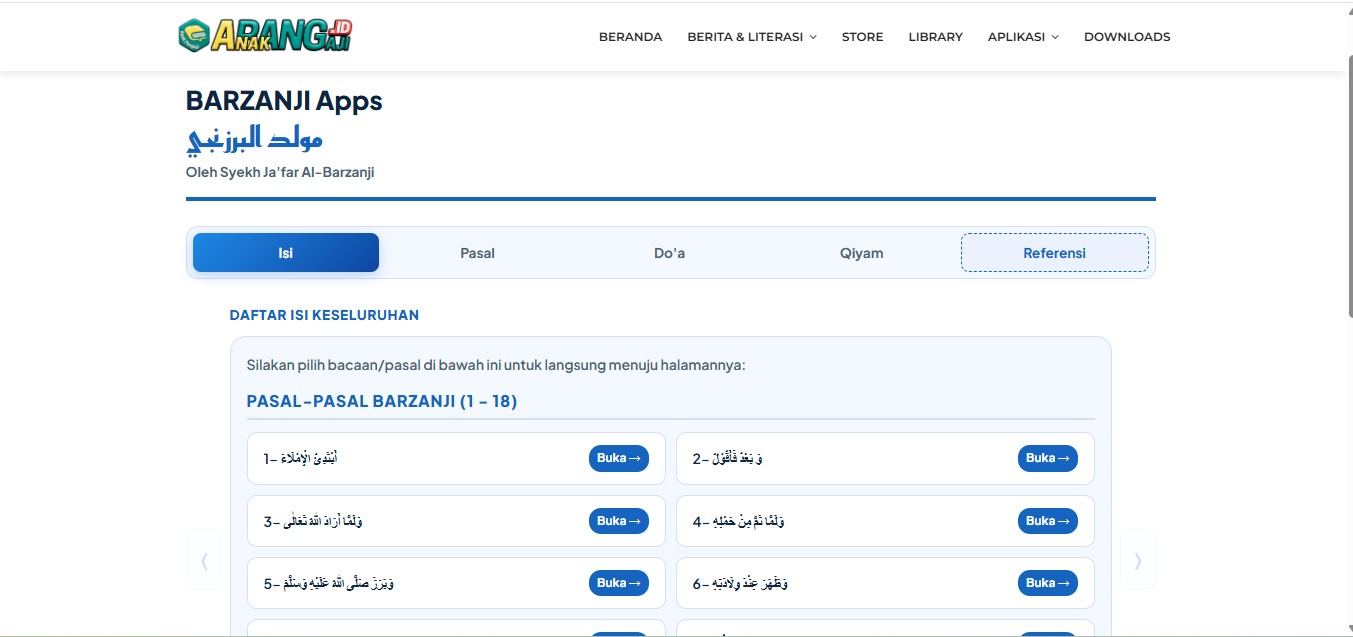Go to the next slide arrow

(1138, 560)
